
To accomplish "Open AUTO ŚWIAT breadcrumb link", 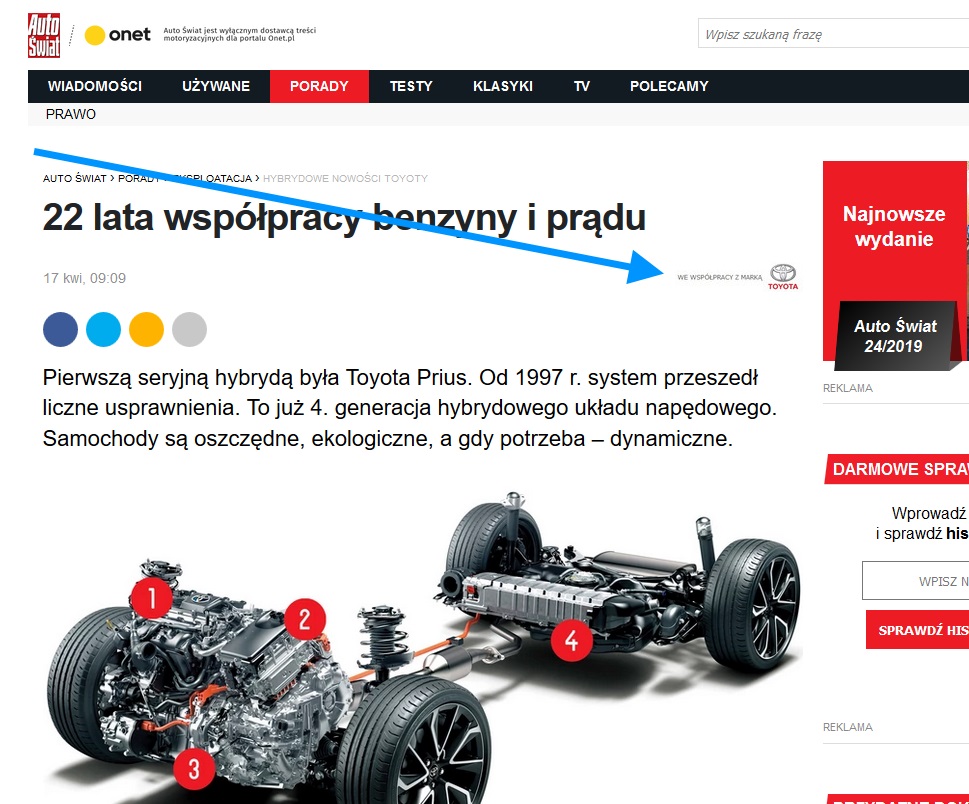I will 75,179.
